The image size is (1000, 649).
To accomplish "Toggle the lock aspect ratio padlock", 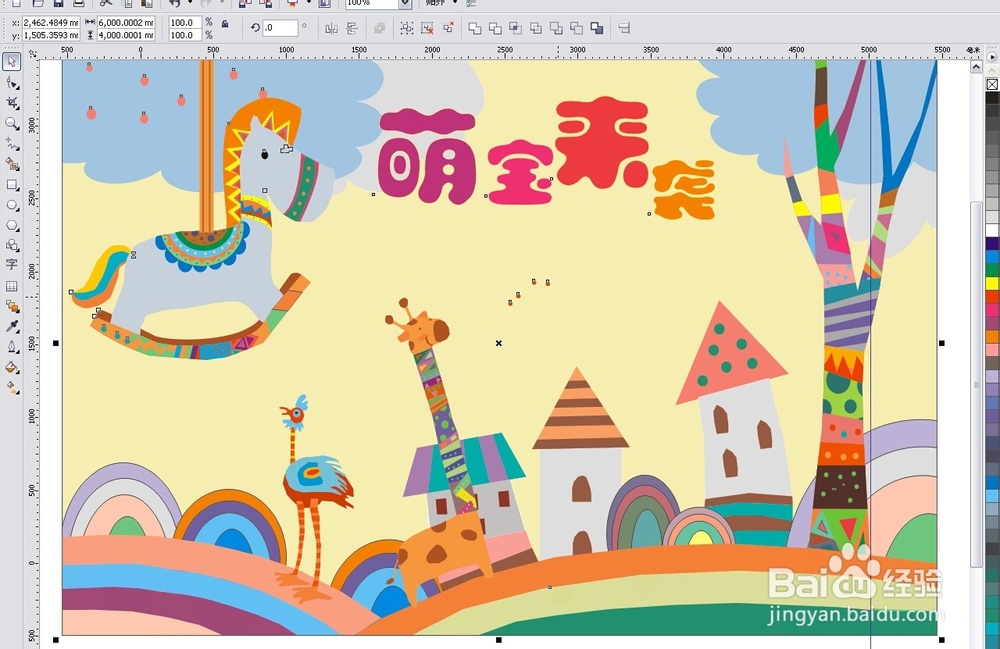I will coord(226,24).
